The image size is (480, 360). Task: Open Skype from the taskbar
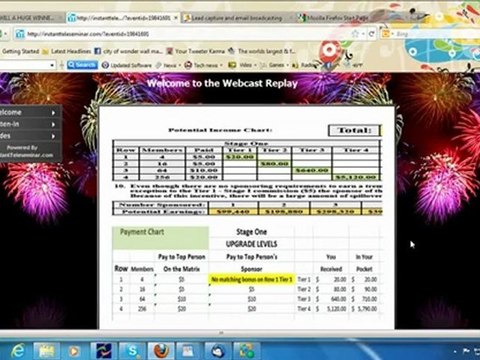132,351
